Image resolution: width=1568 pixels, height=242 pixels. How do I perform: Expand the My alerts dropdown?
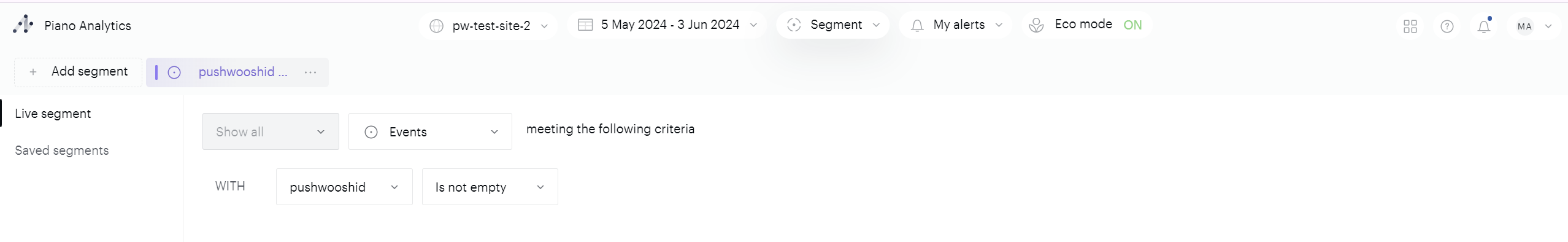click(955, 25)
